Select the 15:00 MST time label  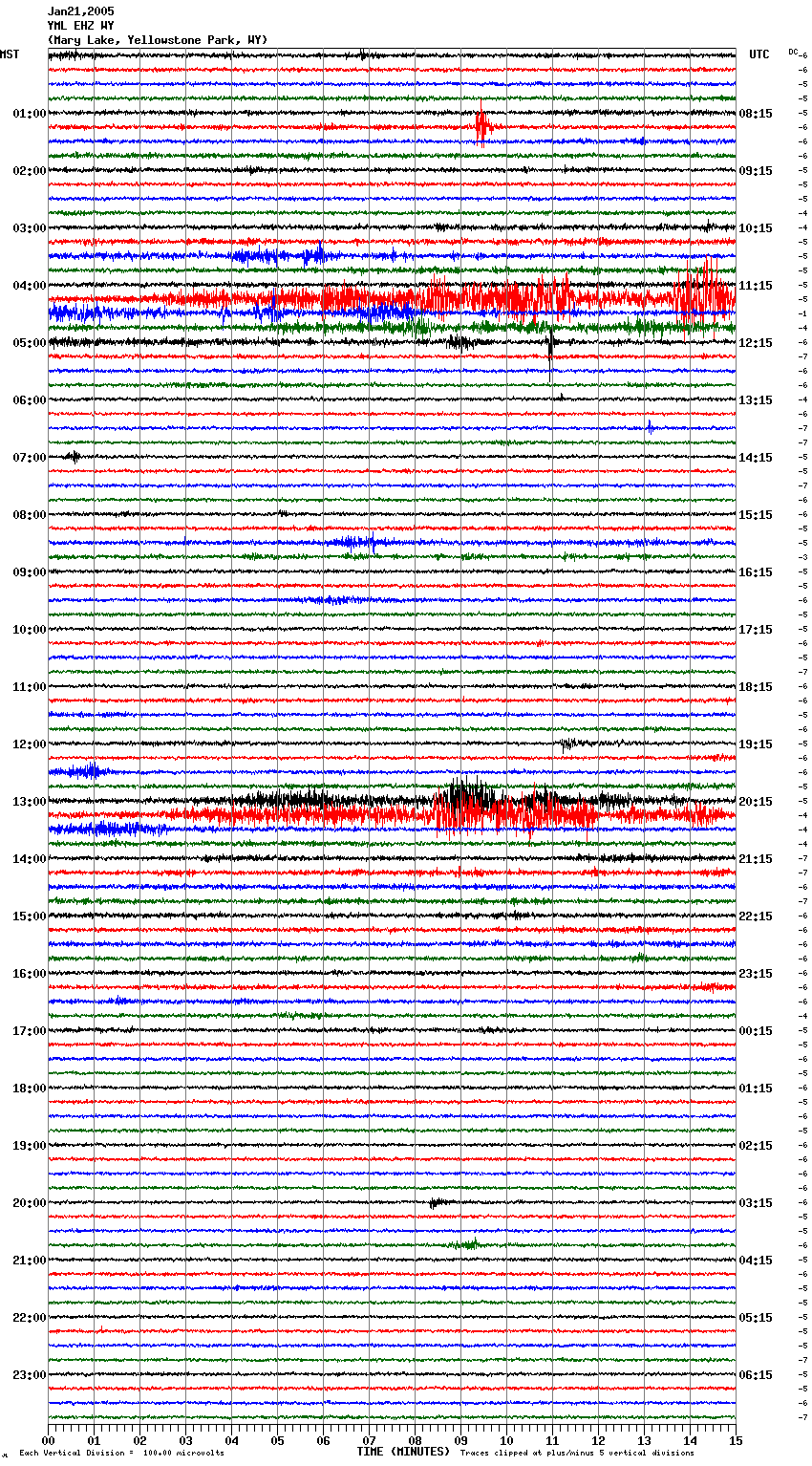pos(30,916)
